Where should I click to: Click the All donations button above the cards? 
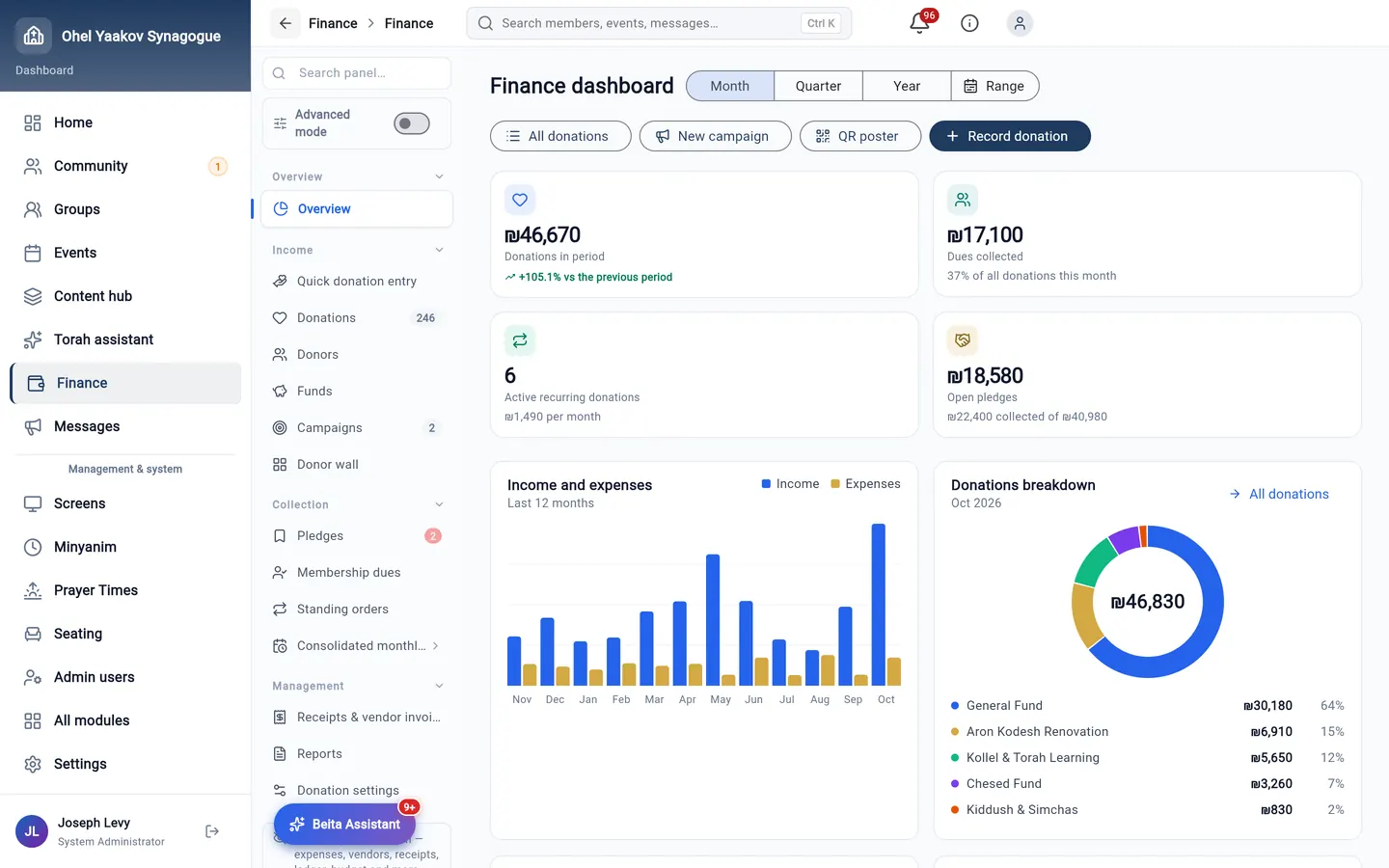coord(560,136)
